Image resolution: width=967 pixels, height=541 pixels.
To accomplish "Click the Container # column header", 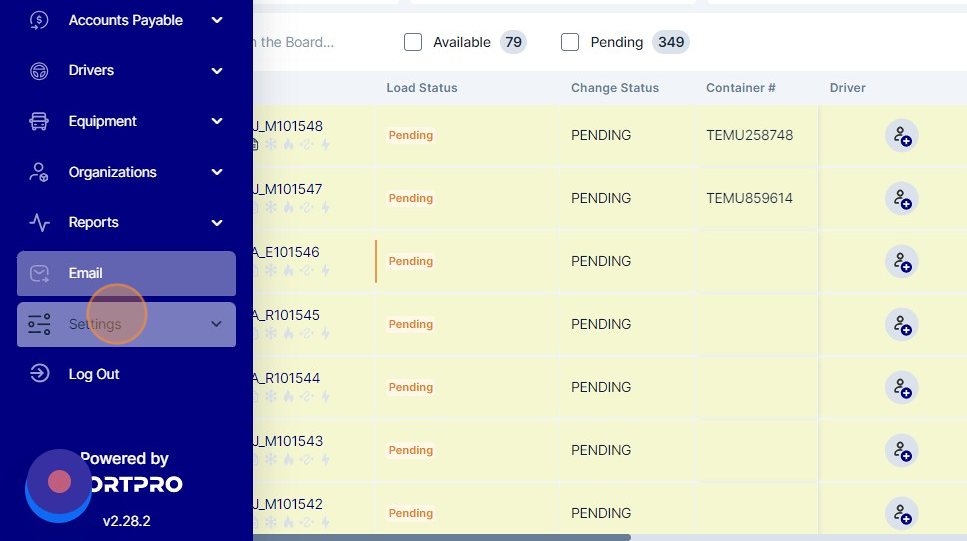I will [740, 88].
